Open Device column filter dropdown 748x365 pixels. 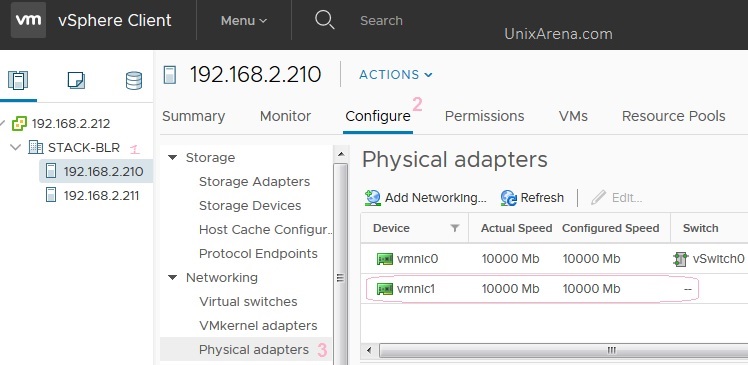coord(455,228)
